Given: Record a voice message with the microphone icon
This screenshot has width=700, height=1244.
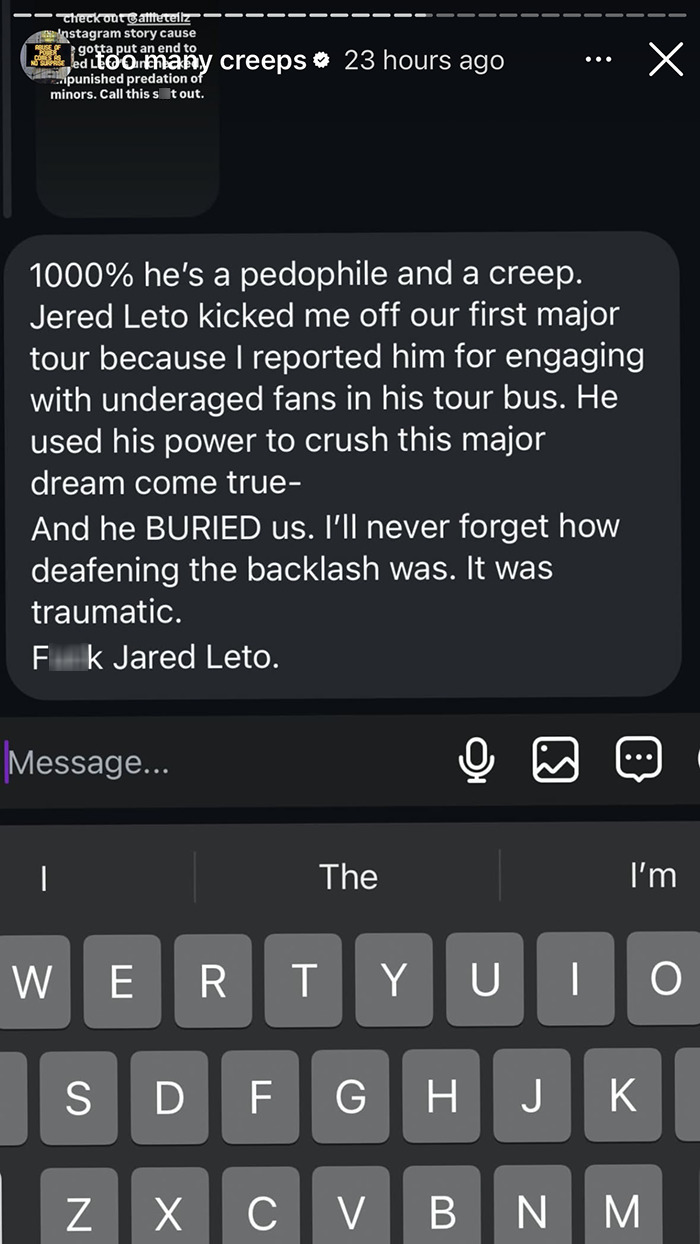Looking at the screenshot, I should (477, 761).
